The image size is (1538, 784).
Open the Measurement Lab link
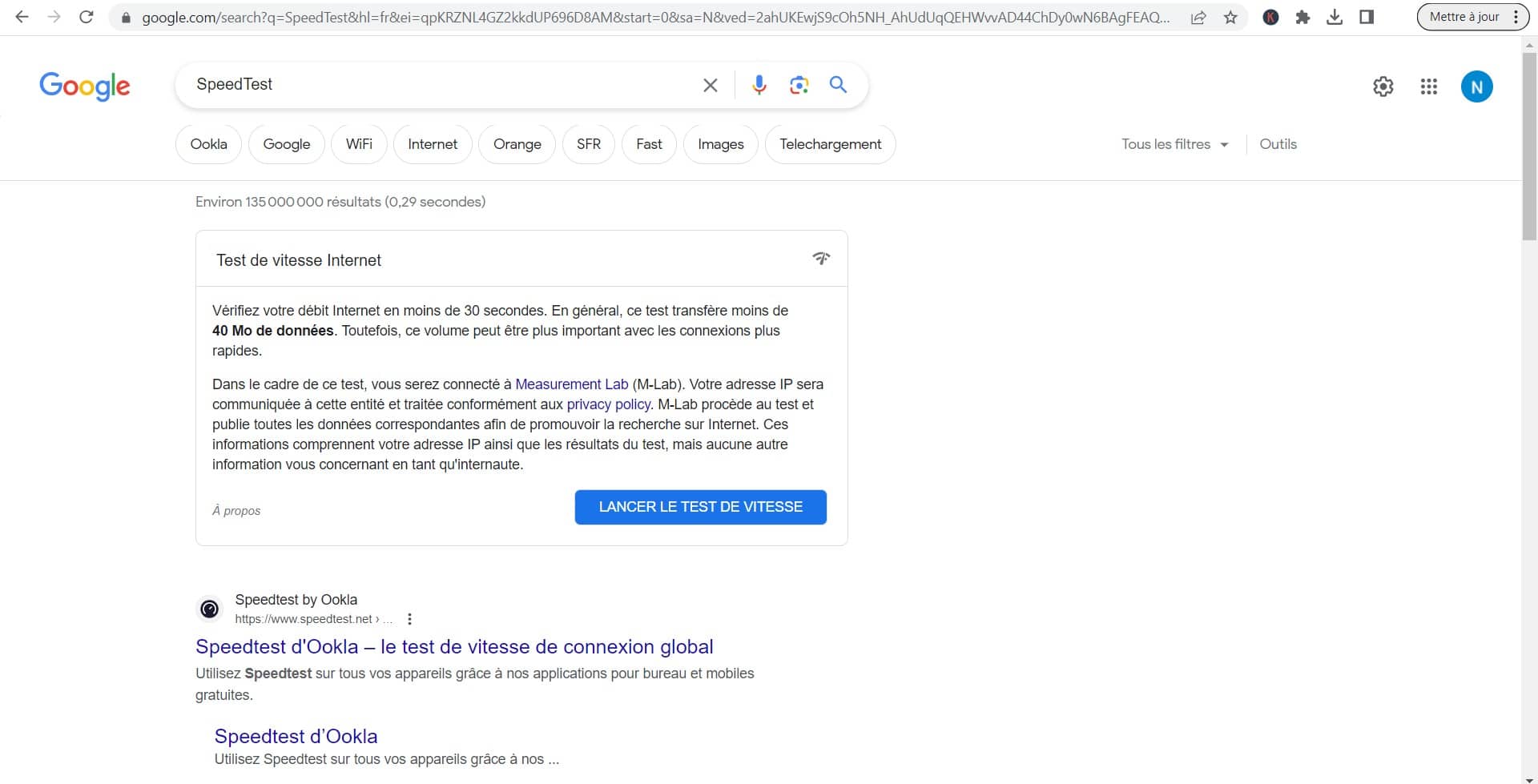571,384
